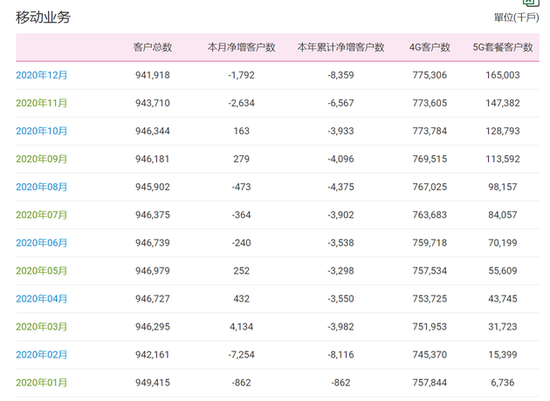This screenshot has width=550, height=401.
Task: Open the 2020年09月 monthly data
Action: tap(41, 159)
